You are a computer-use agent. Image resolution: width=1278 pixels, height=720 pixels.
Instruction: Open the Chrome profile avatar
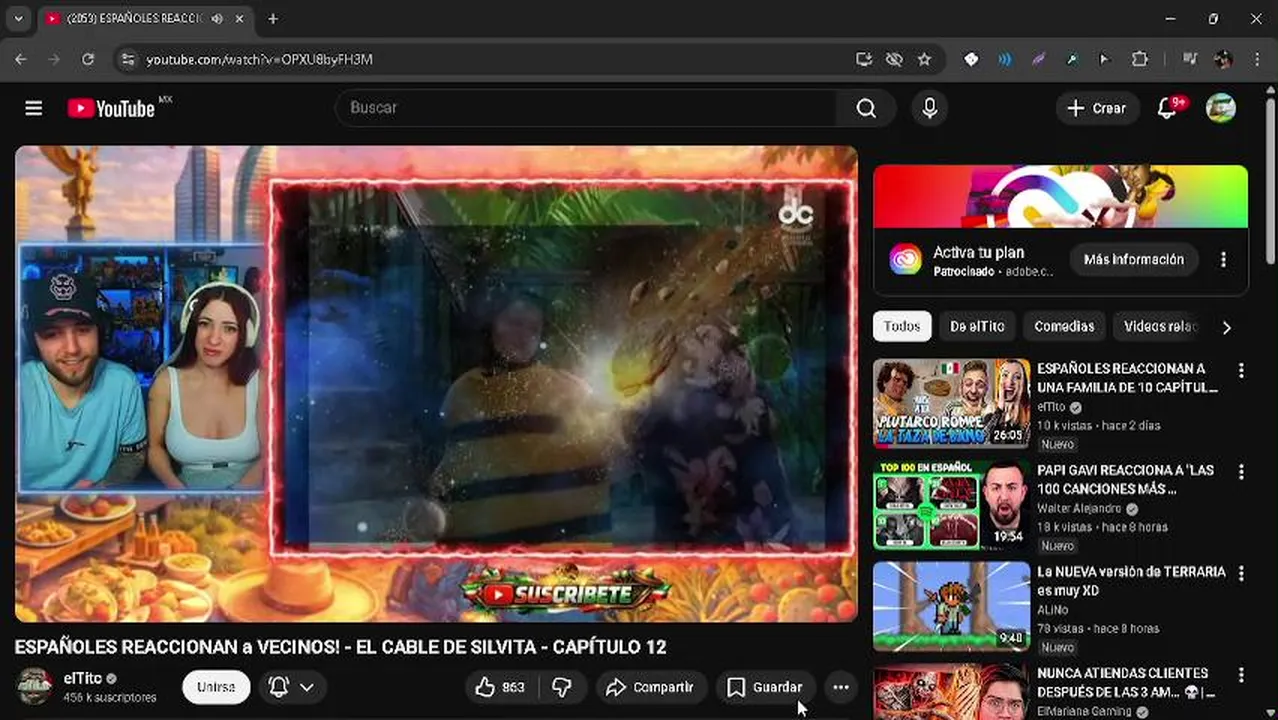[x=1223, y=59]
